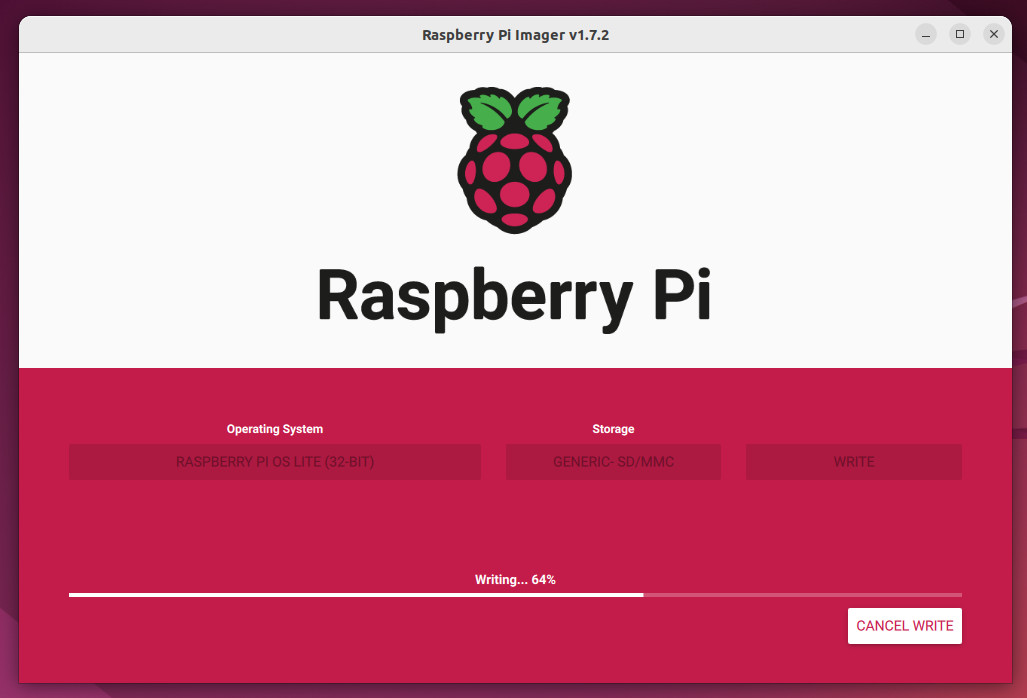1027x698 pixels.
Task: Minimize the Raspberry Pi Imager window
Action: click(925, 34)
